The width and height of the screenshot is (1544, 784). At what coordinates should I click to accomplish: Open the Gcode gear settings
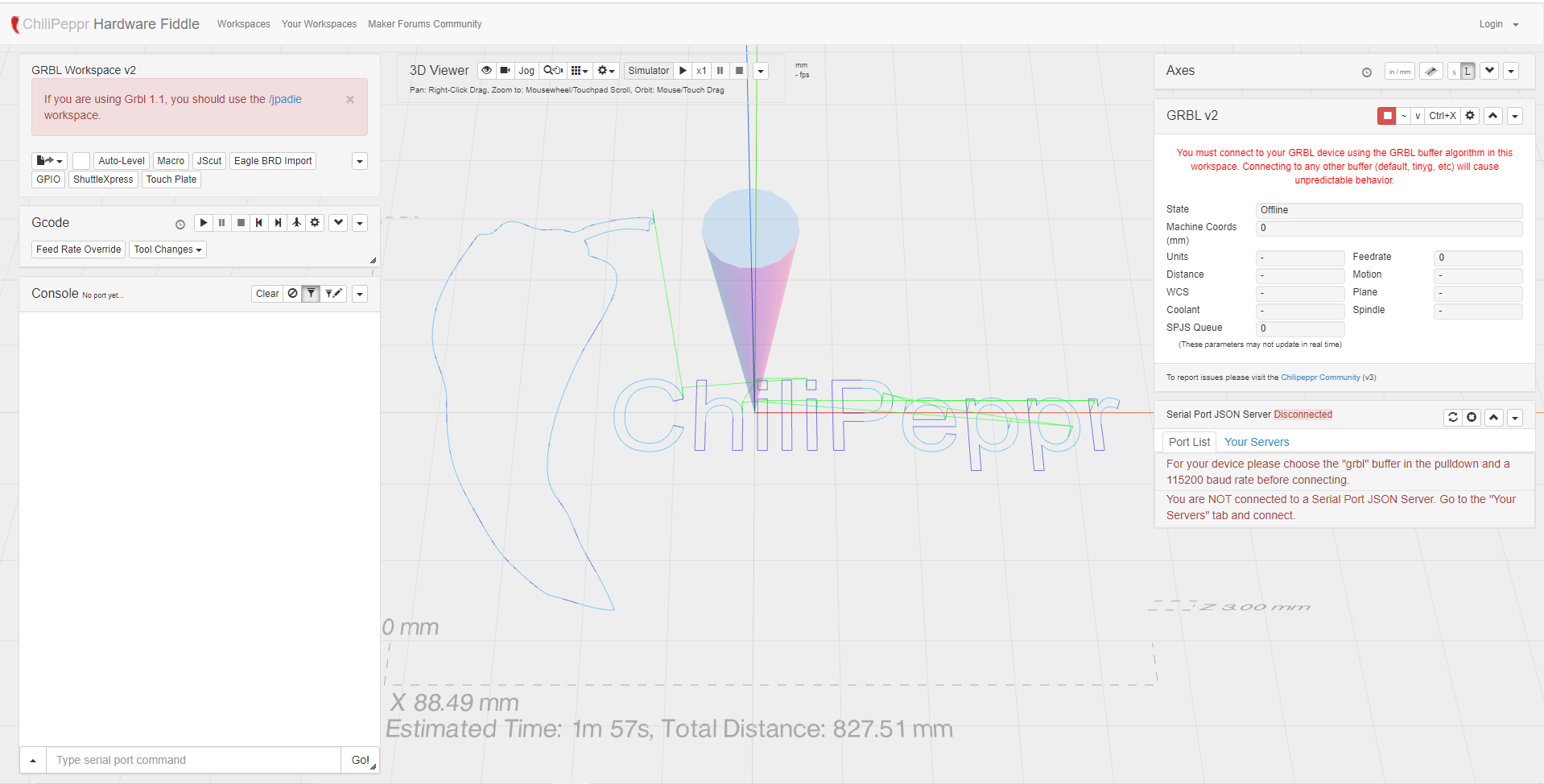click(x=315, y=223)
